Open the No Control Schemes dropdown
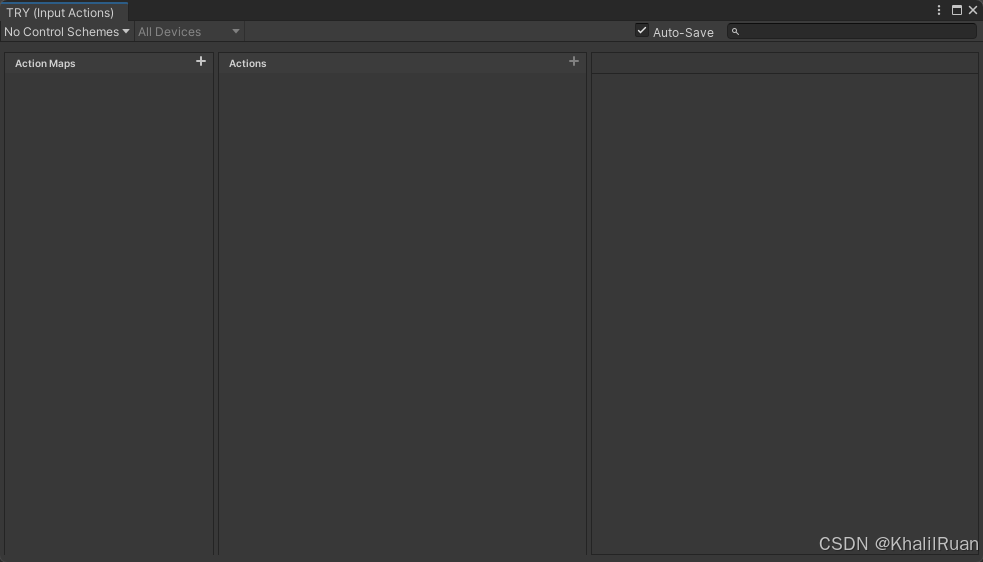The height and width of the screenshot is (562, 983). tap(66, 31)
